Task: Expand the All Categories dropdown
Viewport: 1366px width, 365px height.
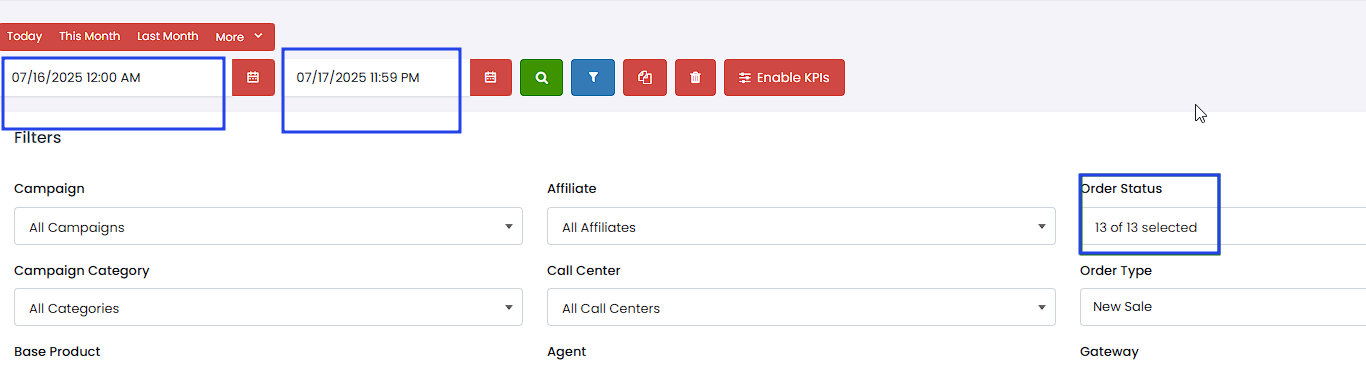Action: (x=268, y=308)
